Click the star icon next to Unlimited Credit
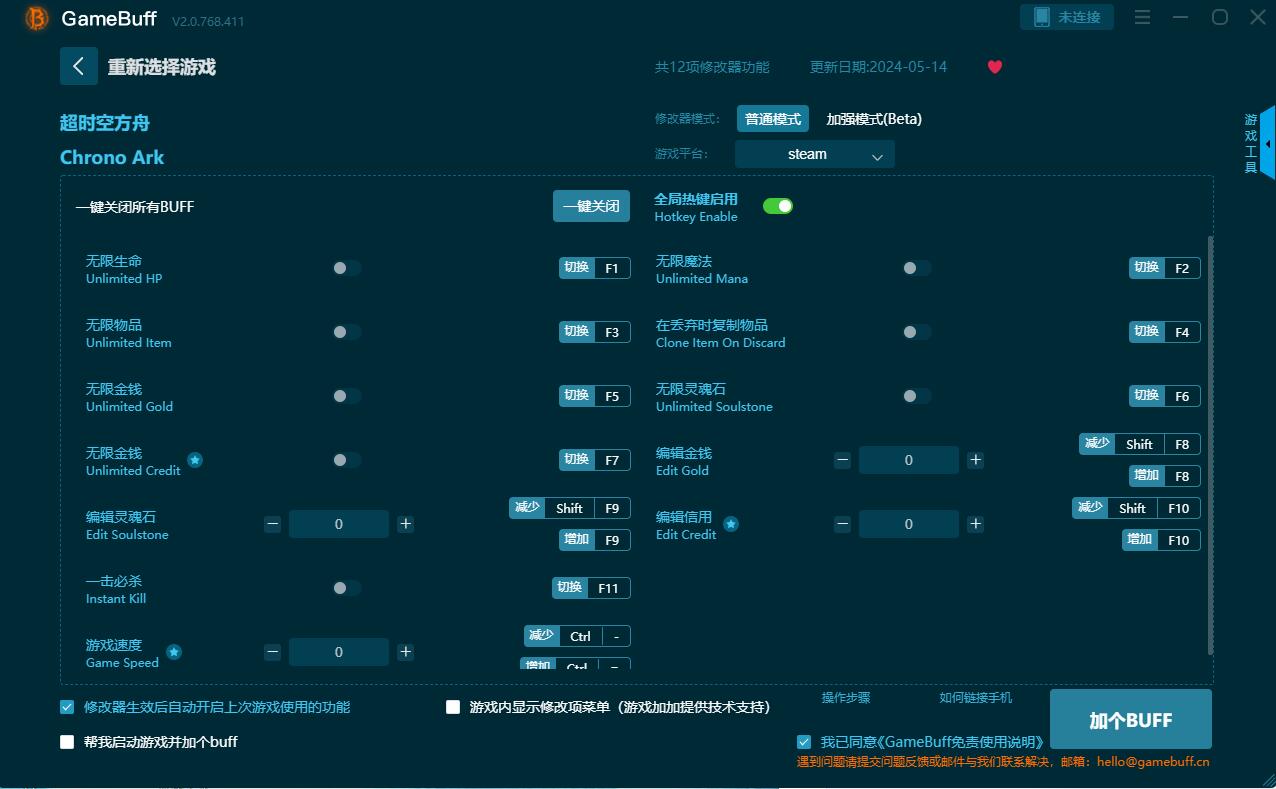Screen dimensions: 1276x789 [195, 460]
